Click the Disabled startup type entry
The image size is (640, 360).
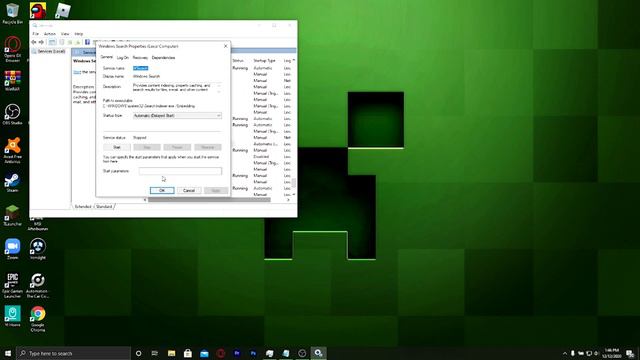[x=261, y=156]
